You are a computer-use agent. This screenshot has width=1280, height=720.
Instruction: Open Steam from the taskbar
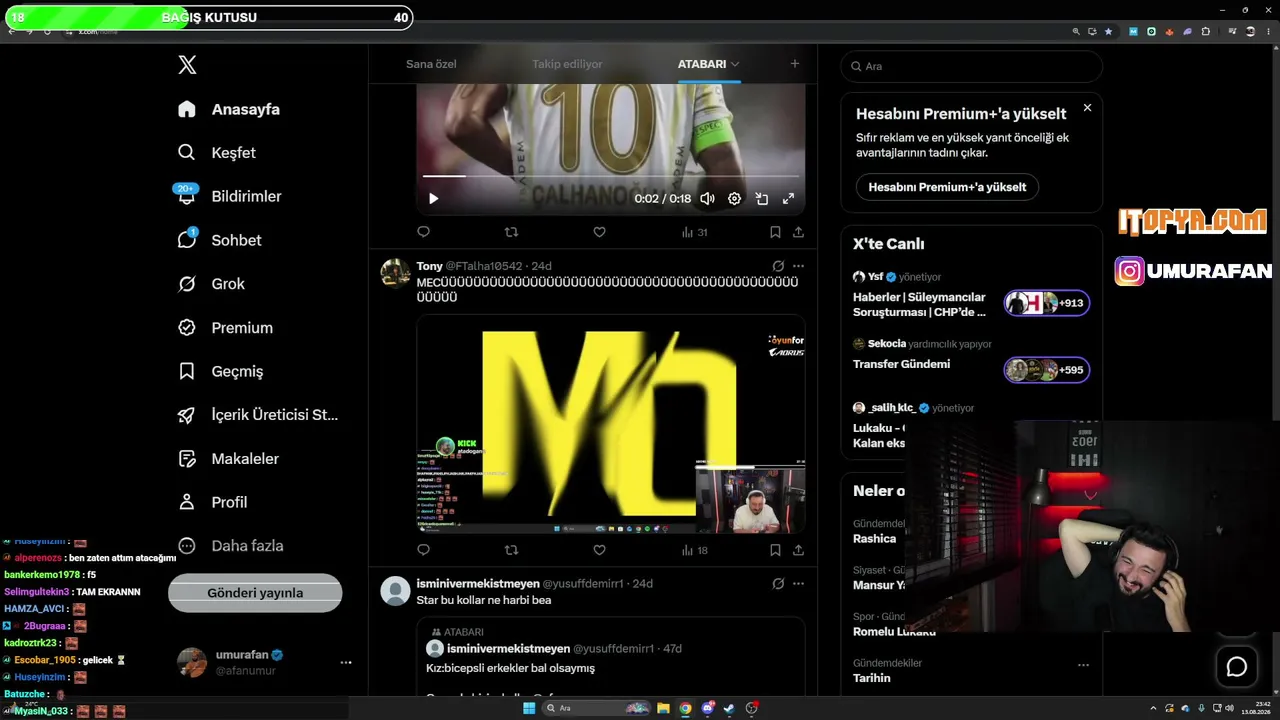click(x=730, y=709)
